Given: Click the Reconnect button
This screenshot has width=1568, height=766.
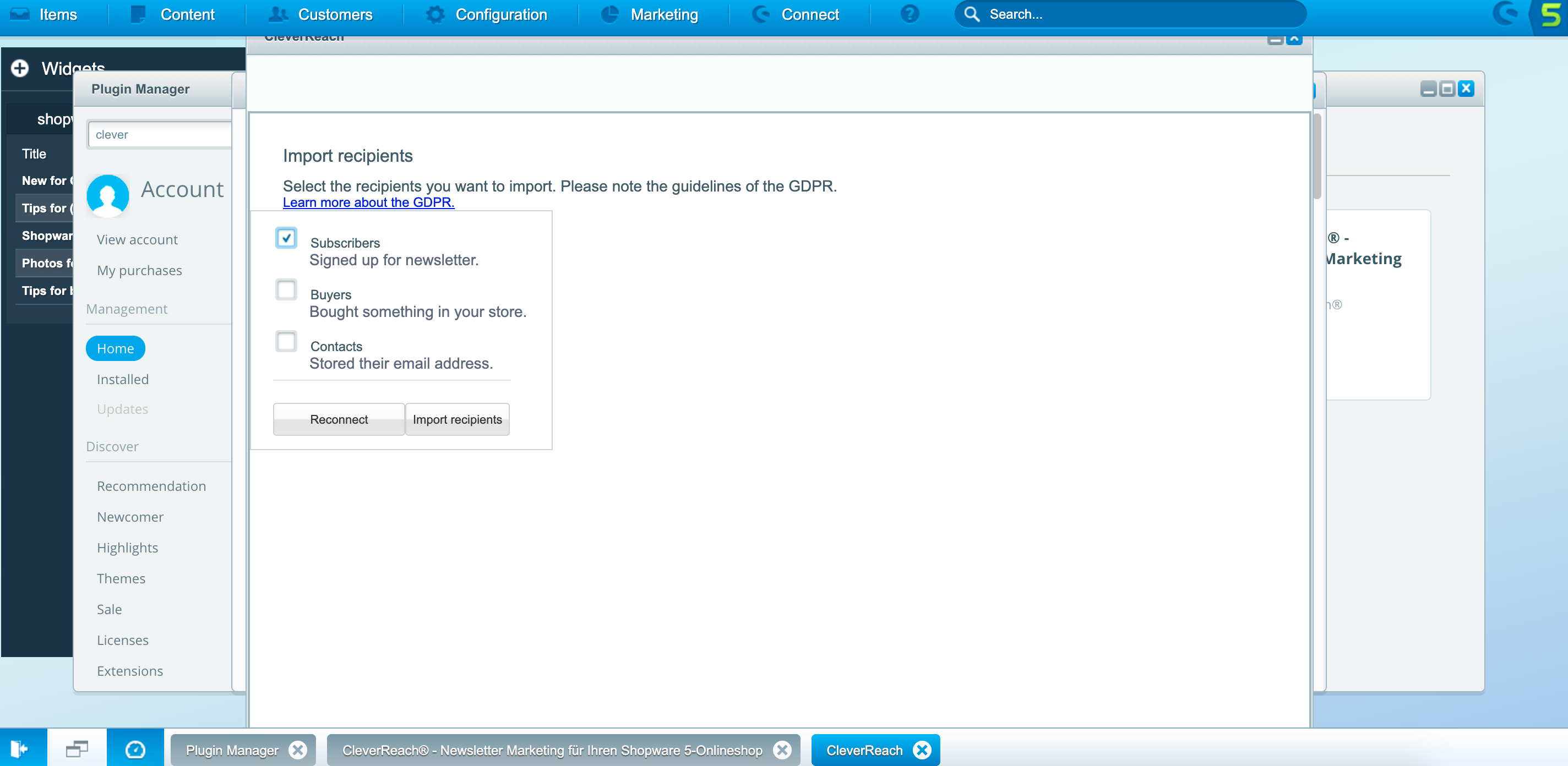Looking at the screenshot, I should click(x=339, y=419).
